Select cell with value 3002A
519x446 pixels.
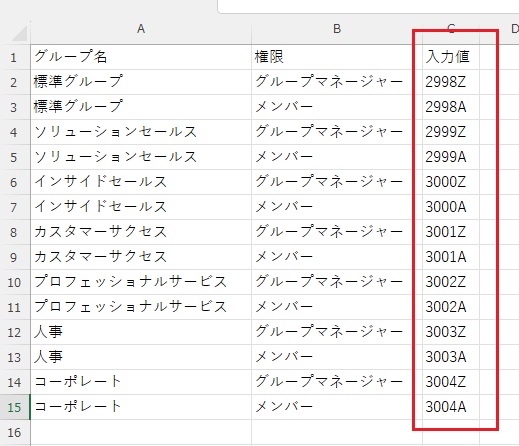(x=451, y=307)
